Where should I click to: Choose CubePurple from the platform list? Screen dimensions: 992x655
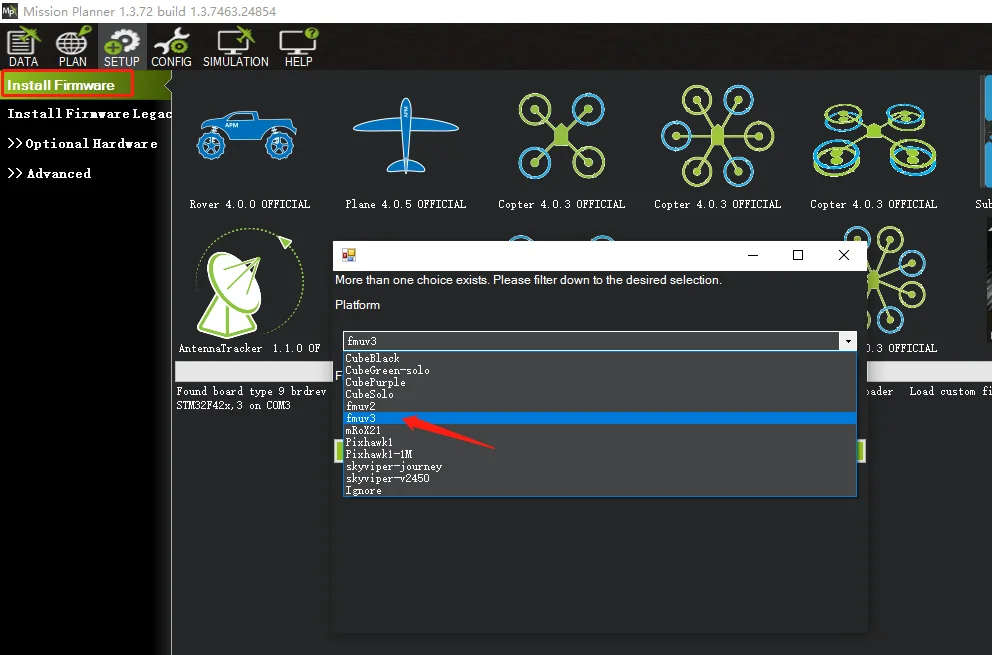point(600,382)
